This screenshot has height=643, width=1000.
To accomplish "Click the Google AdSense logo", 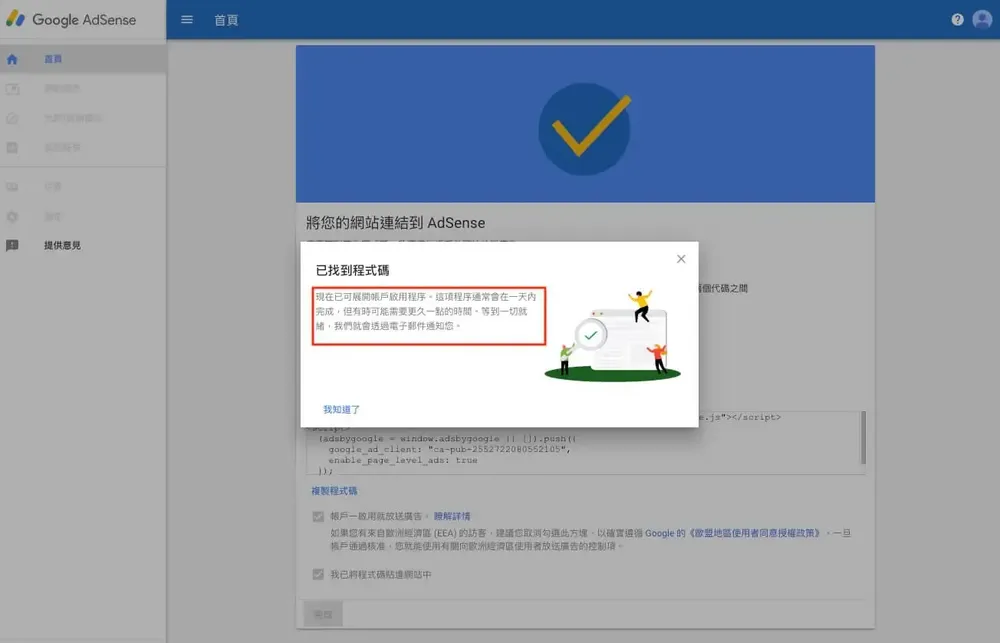I will [x=71, y=19].
